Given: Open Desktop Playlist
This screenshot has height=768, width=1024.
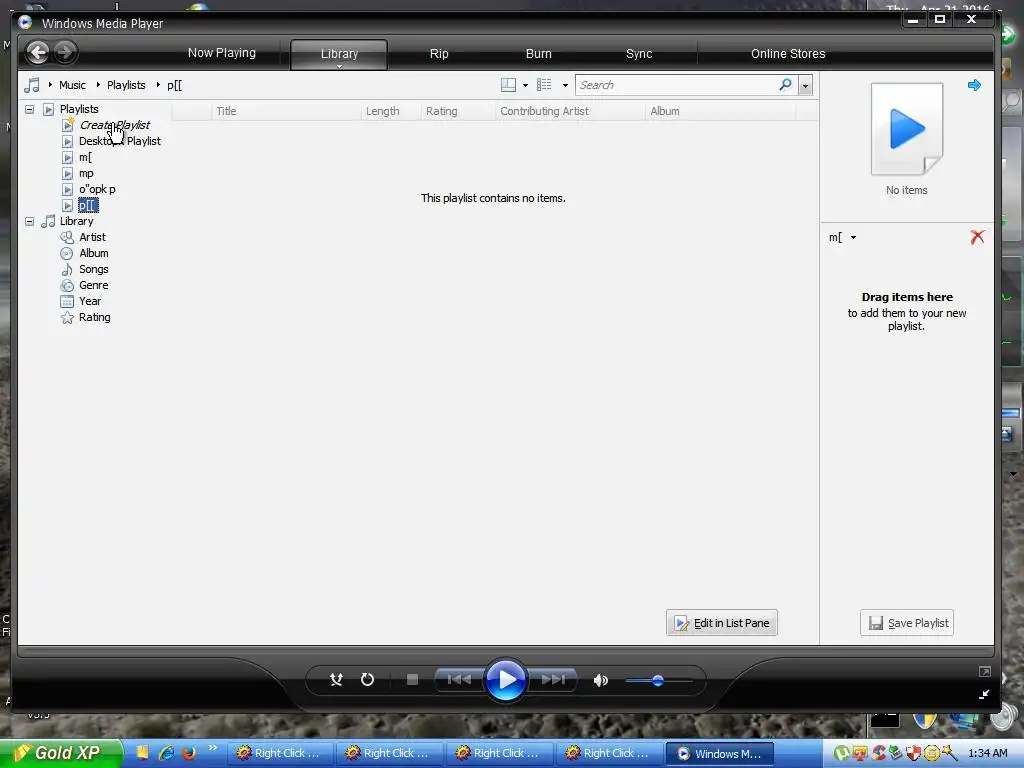Looking at the screenshot, I should coord(120,141).
